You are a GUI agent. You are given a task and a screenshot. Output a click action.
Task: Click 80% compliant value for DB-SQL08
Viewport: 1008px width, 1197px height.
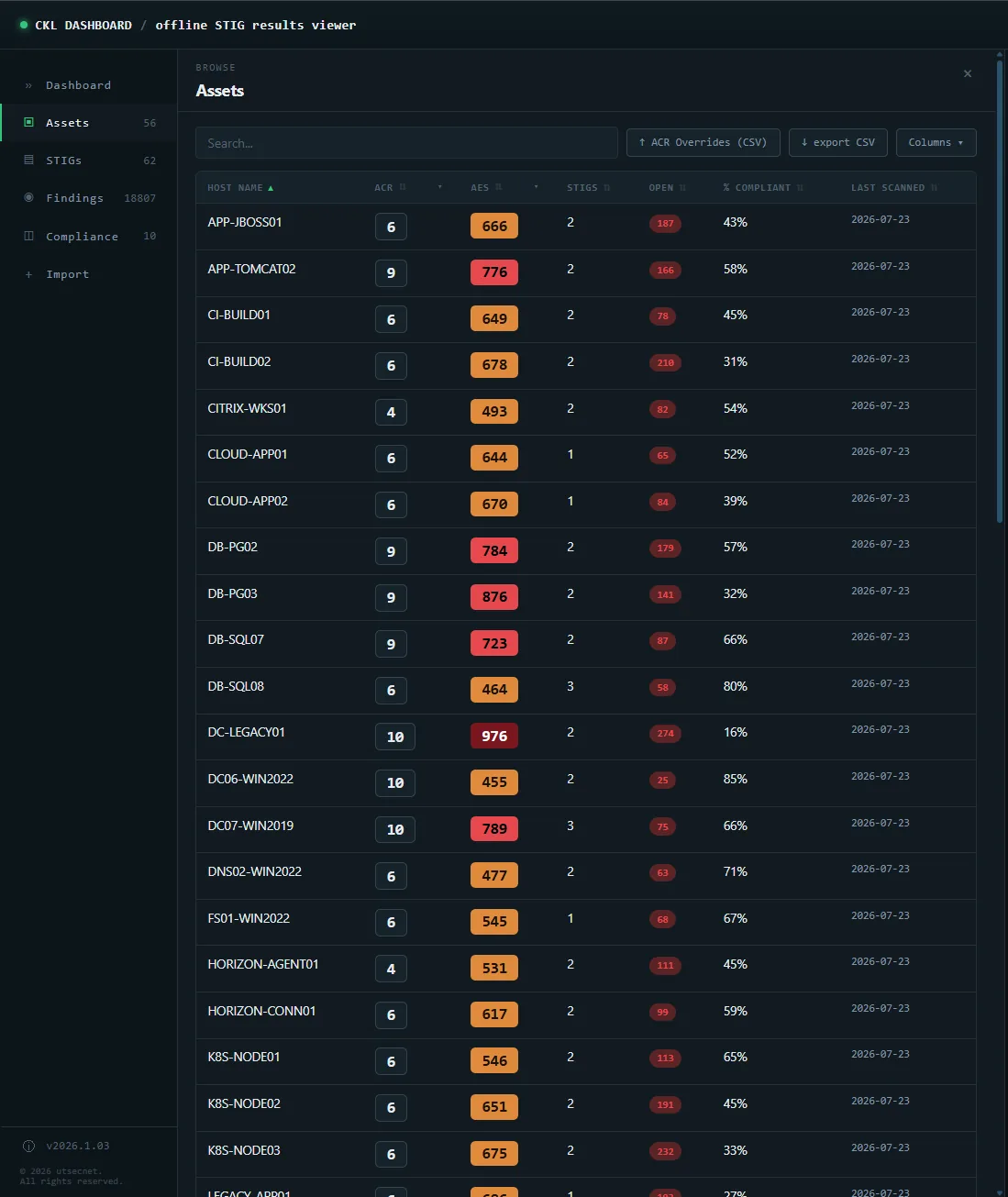(x=736, y=686)
